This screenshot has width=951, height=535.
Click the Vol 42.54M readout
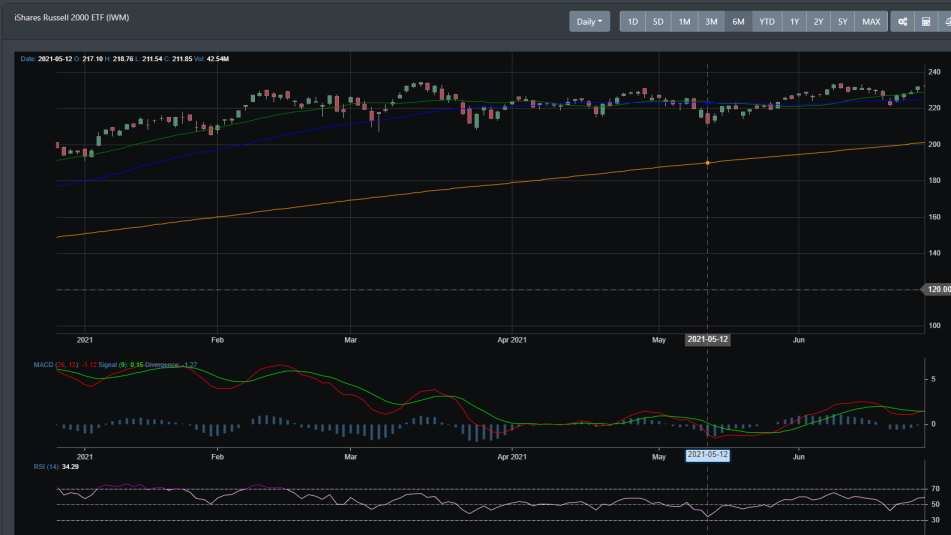click(211, 59)
